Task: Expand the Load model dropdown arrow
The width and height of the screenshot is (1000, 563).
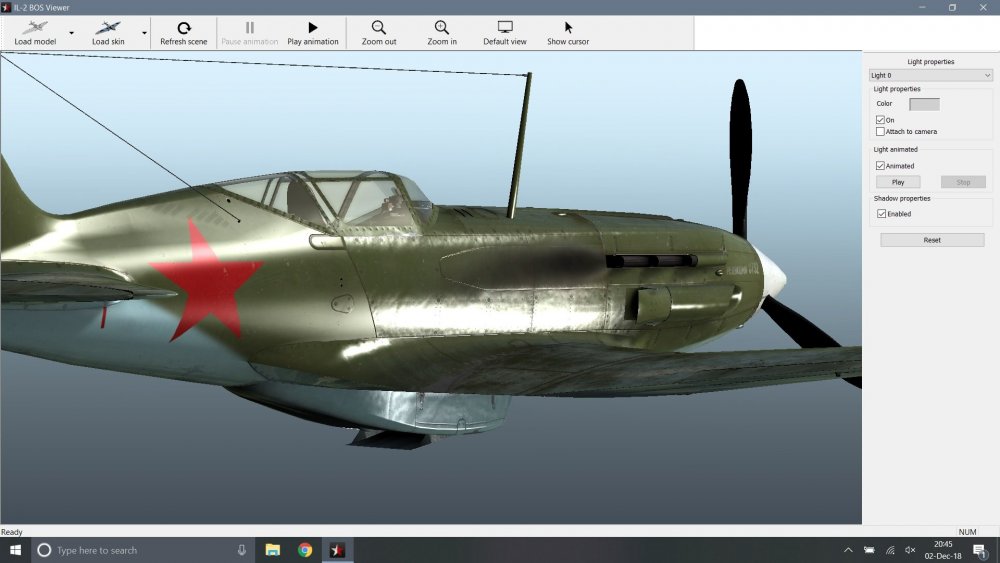Action: pos(71,33)
